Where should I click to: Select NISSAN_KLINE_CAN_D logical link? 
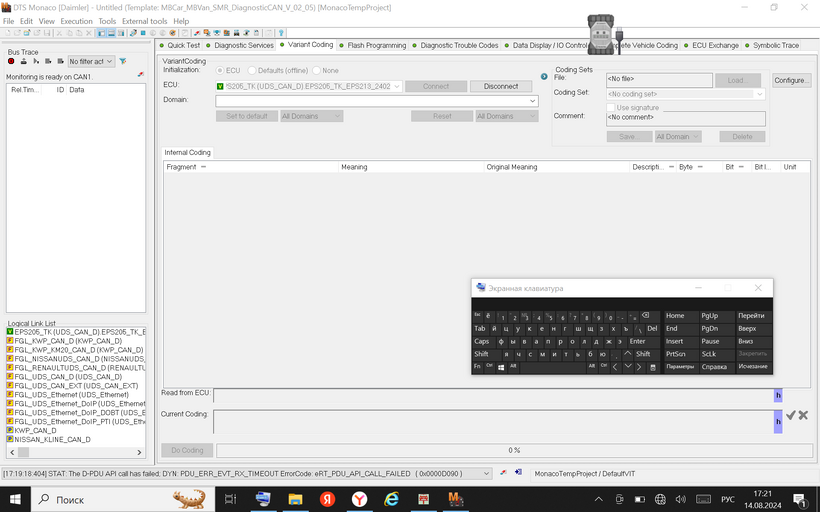[52, 439]
